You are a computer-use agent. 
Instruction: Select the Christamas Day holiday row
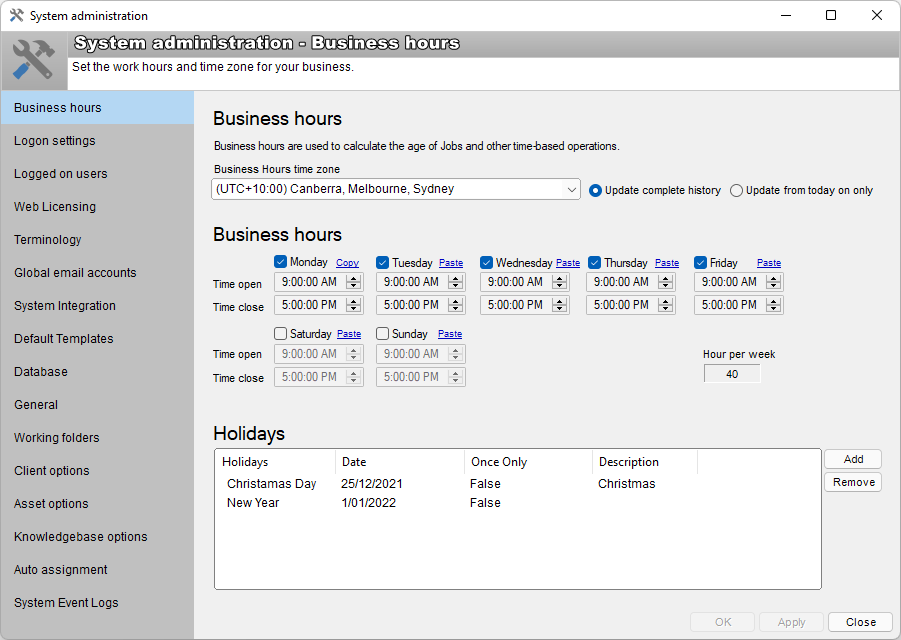point(517,484)
